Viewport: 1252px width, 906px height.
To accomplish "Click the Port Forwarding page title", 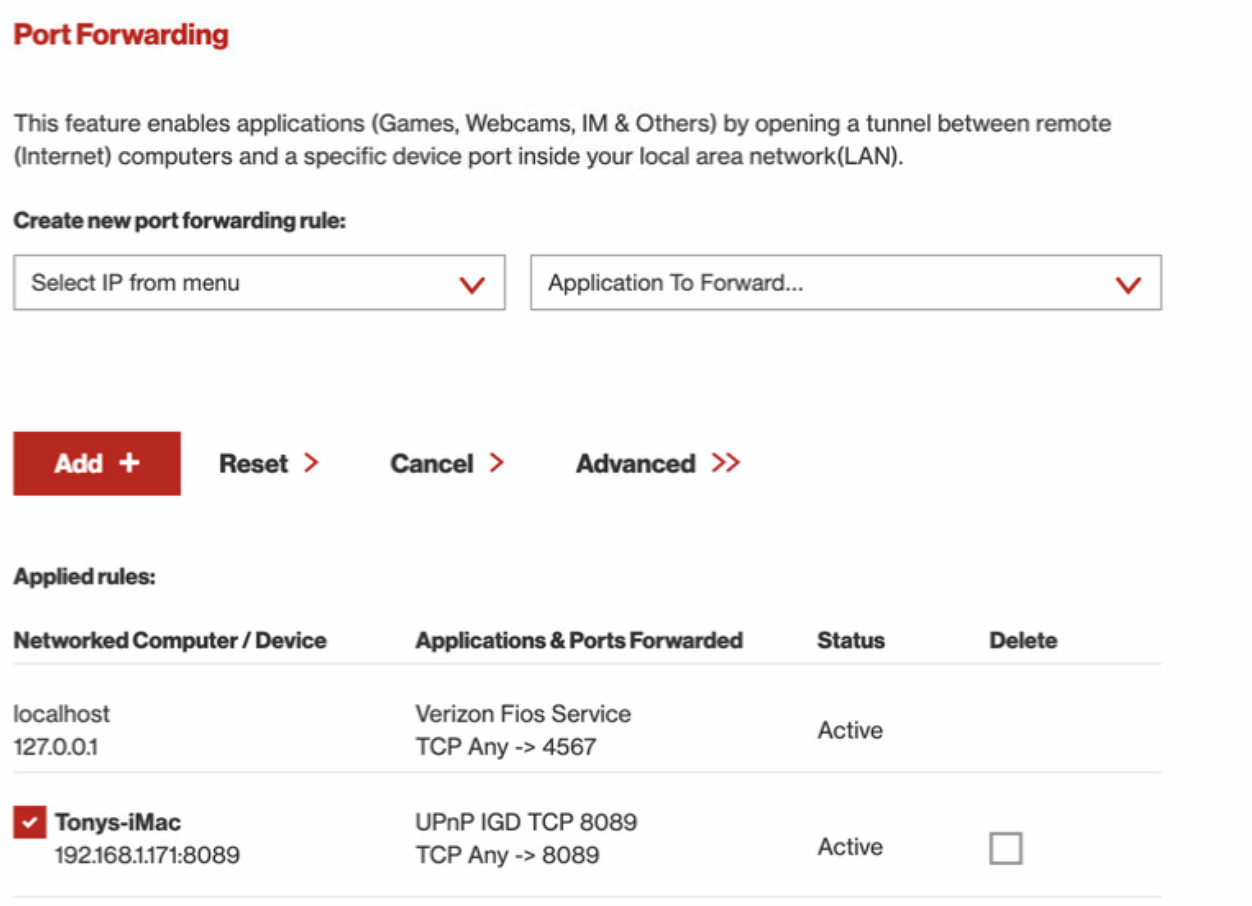I will pyautogui.click(x=121, y=35).
